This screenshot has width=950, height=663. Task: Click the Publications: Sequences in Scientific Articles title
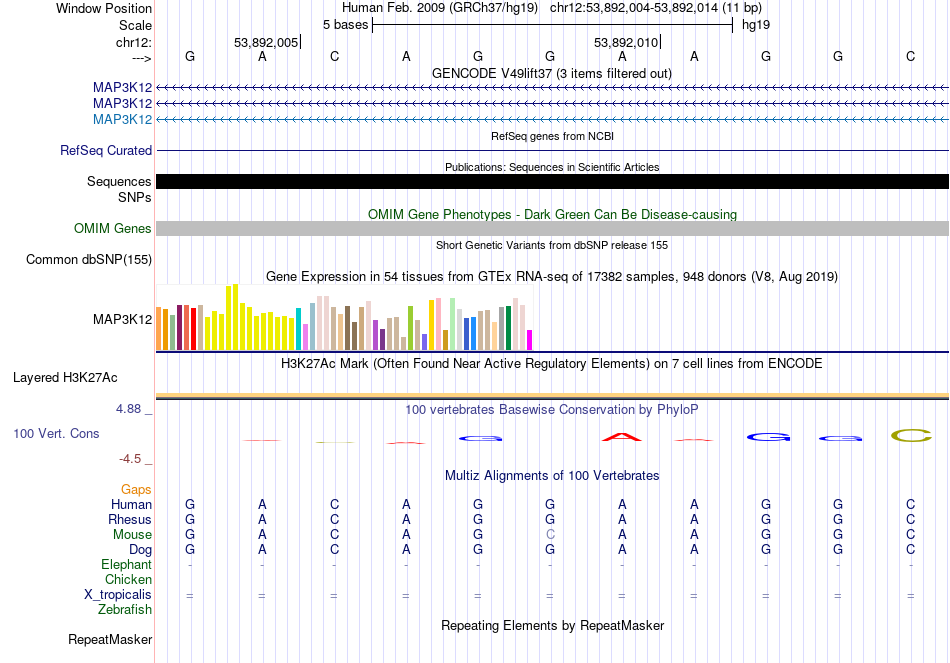click(552, 167)
